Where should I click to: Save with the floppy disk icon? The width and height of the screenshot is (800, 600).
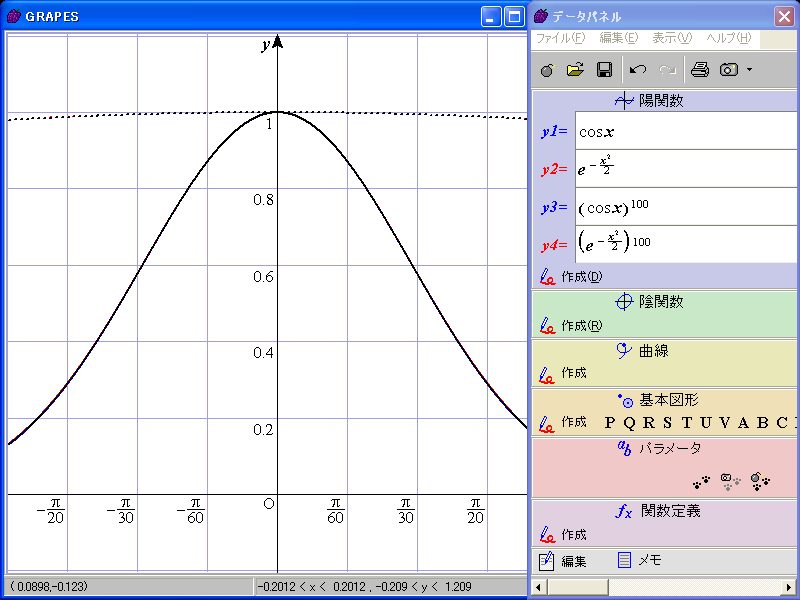click(x=604, y=70)
